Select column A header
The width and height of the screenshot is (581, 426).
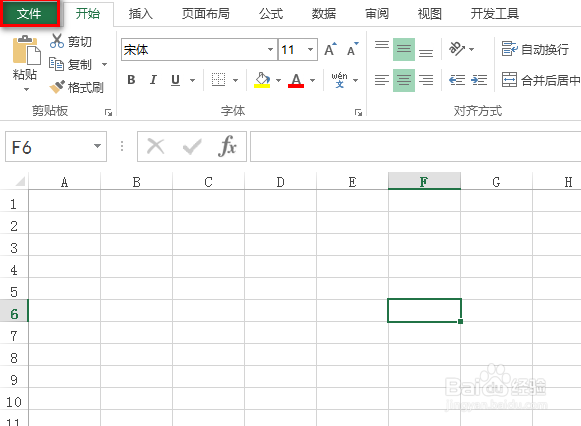tap(64, 182)
